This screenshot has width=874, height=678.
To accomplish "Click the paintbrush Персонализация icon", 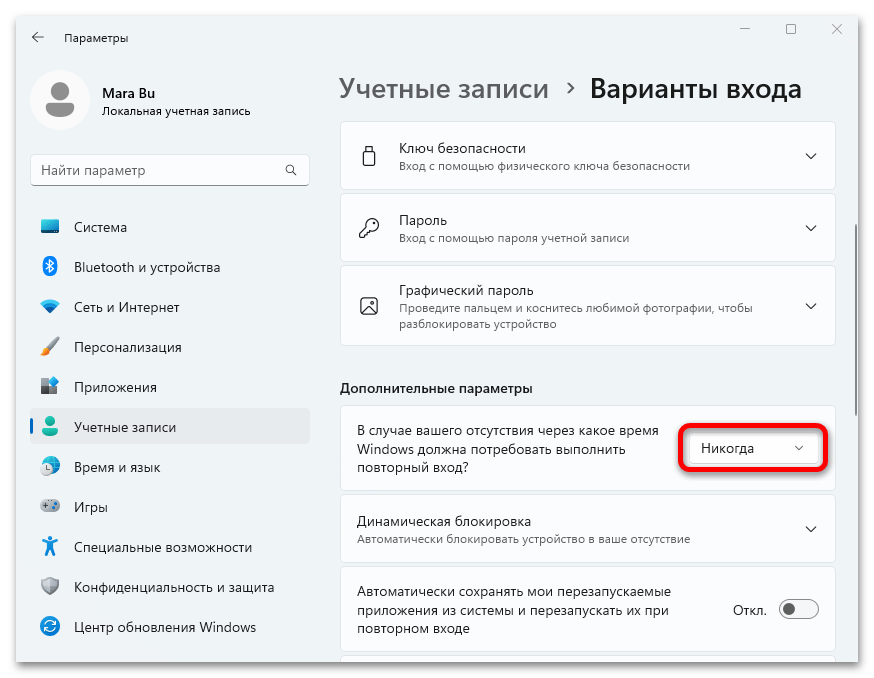I will tap(50, 347).
